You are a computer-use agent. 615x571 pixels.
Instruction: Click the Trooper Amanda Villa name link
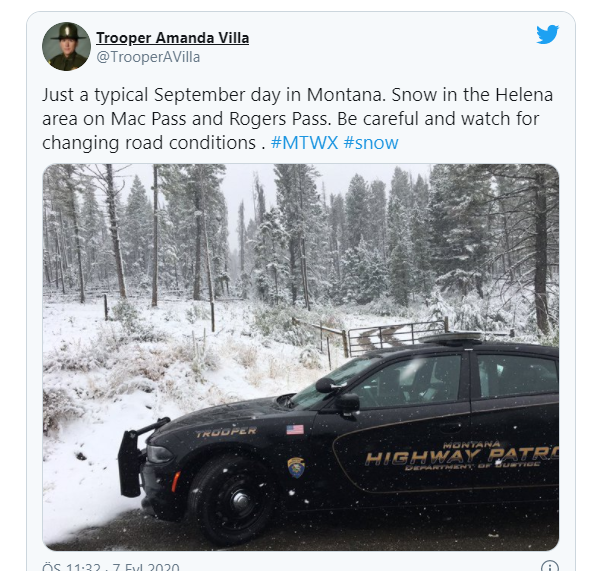(x=173, y=38)
